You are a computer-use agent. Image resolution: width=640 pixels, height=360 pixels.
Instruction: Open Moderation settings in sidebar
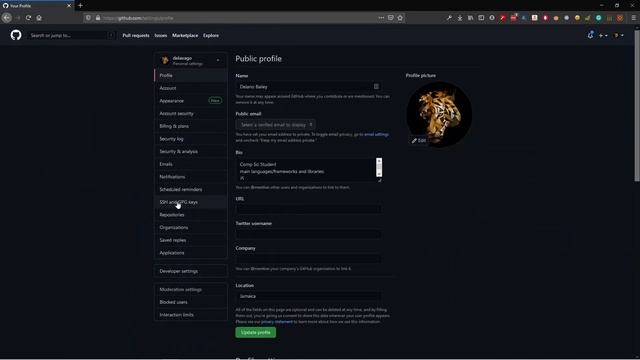tap(191, 289)
